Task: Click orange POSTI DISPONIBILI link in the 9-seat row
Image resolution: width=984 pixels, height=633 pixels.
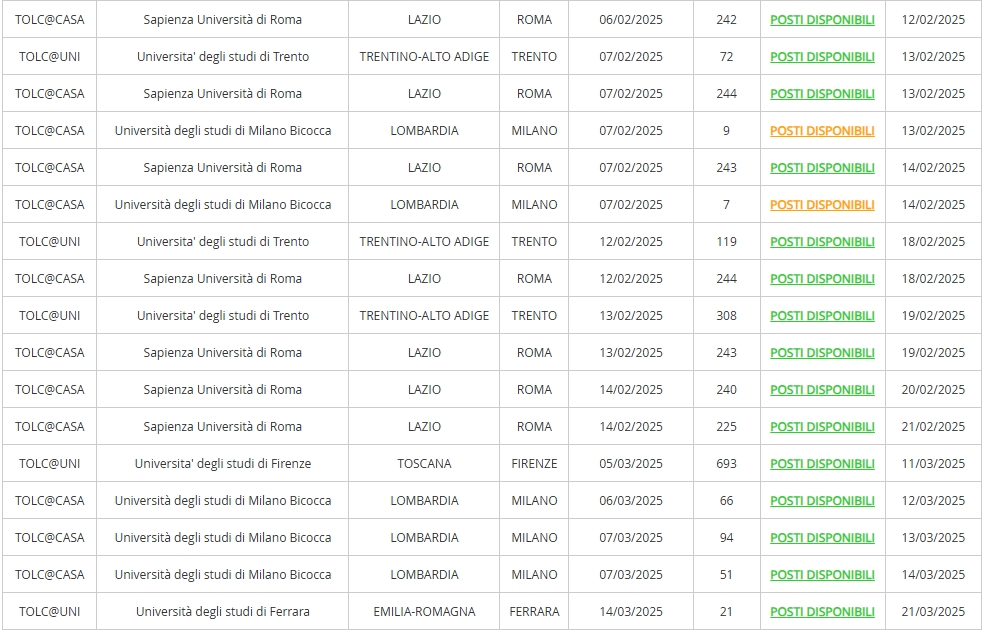Action: 822,130
